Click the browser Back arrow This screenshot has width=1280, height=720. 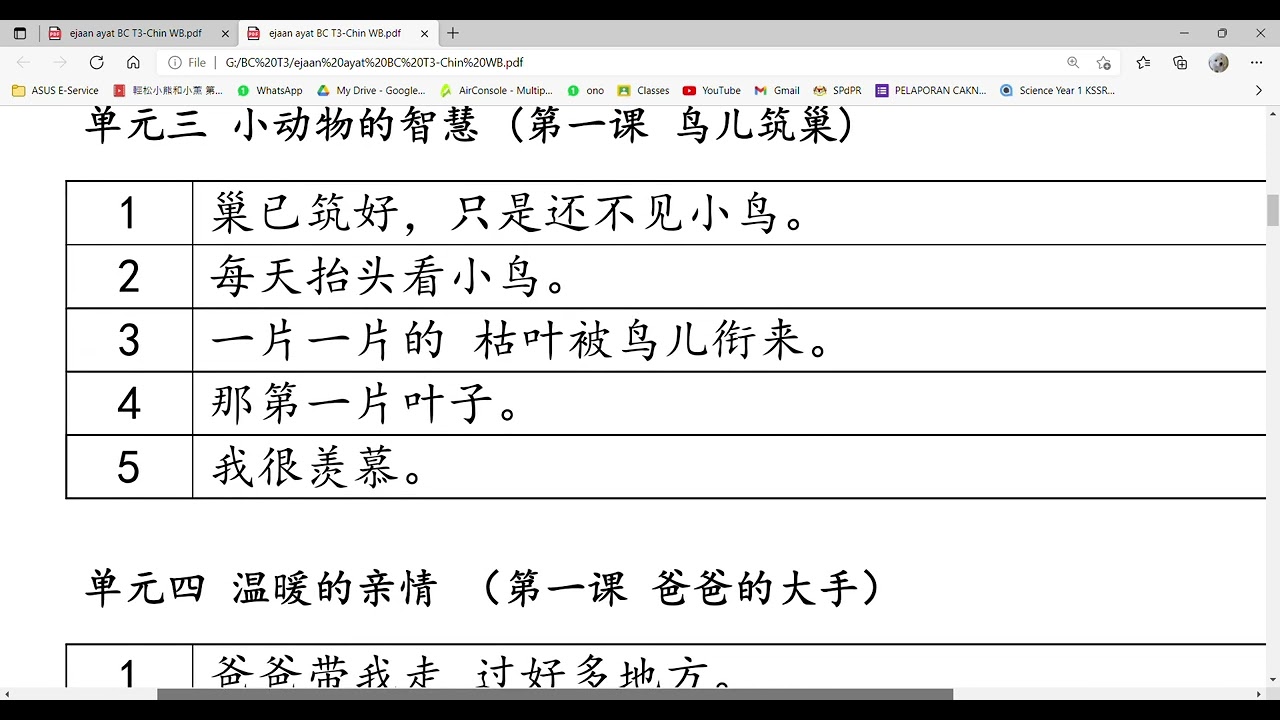[24, 62]
